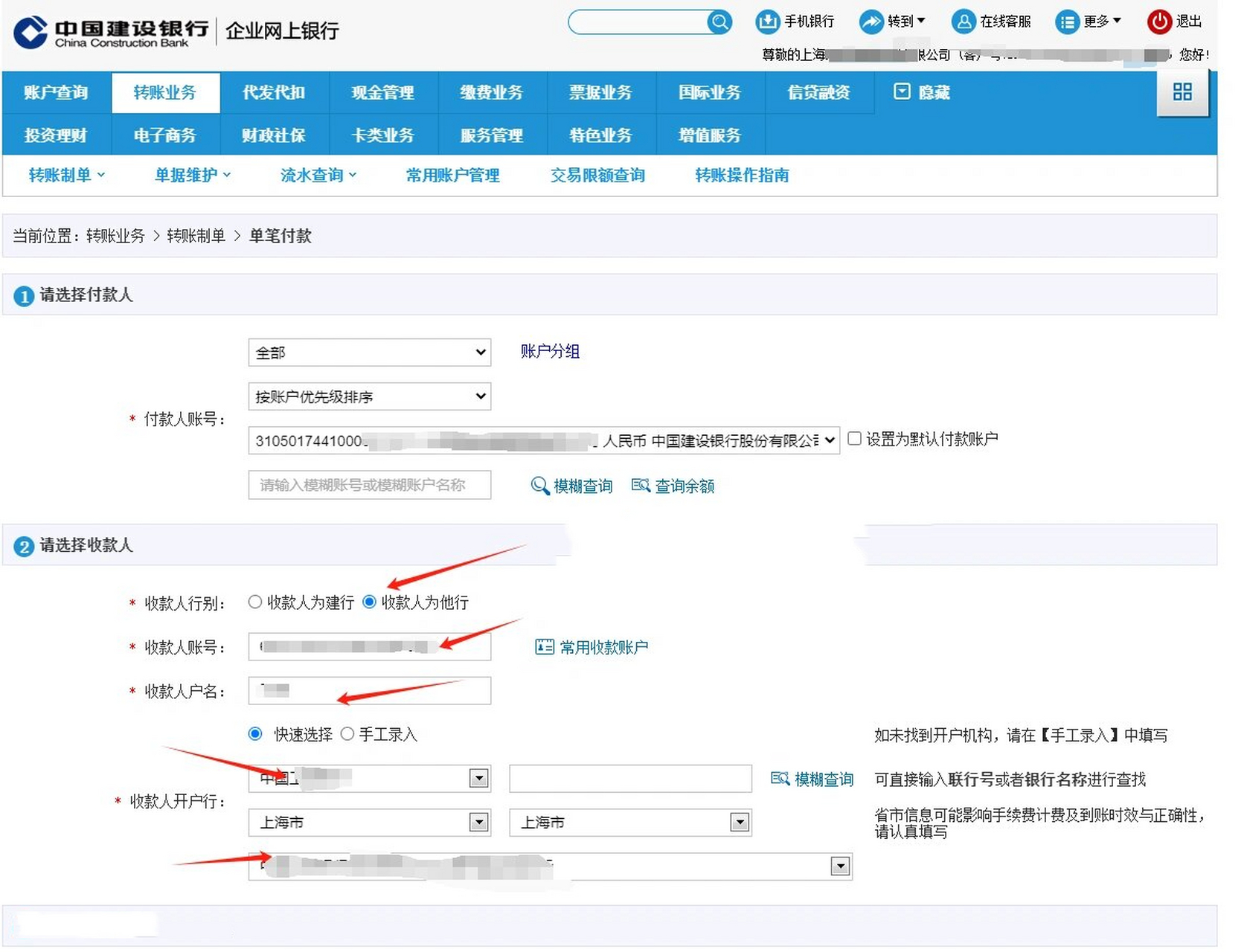
Task: Select 收款人为建行 radio button
Action: click(x=255, y=602)
